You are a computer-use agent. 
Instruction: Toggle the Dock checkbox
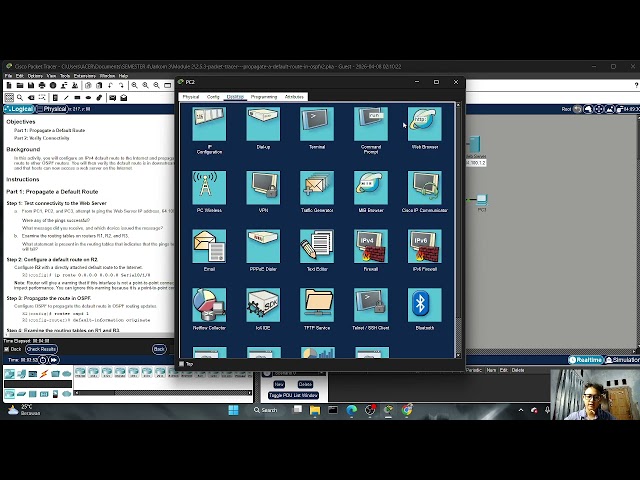[6, 349]
